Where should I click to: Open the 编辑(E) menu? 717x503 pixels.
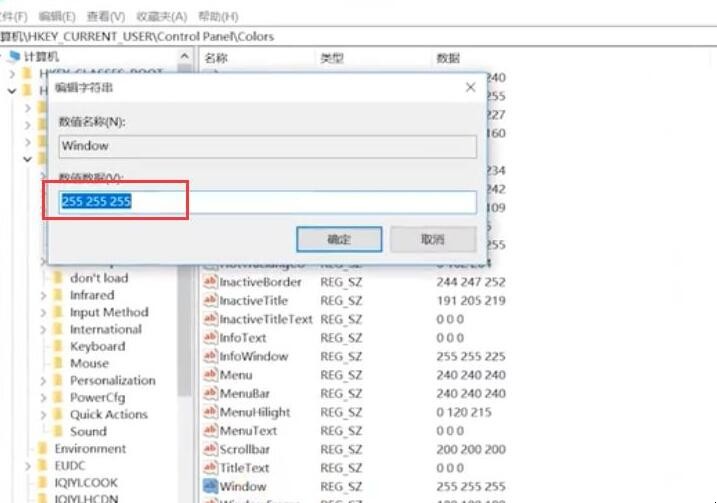click(x=57, y=16)
